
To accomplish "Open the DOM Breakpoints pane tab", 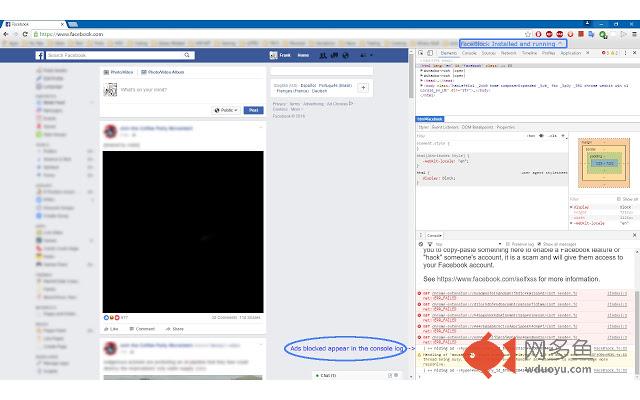I will coord(477,127).
